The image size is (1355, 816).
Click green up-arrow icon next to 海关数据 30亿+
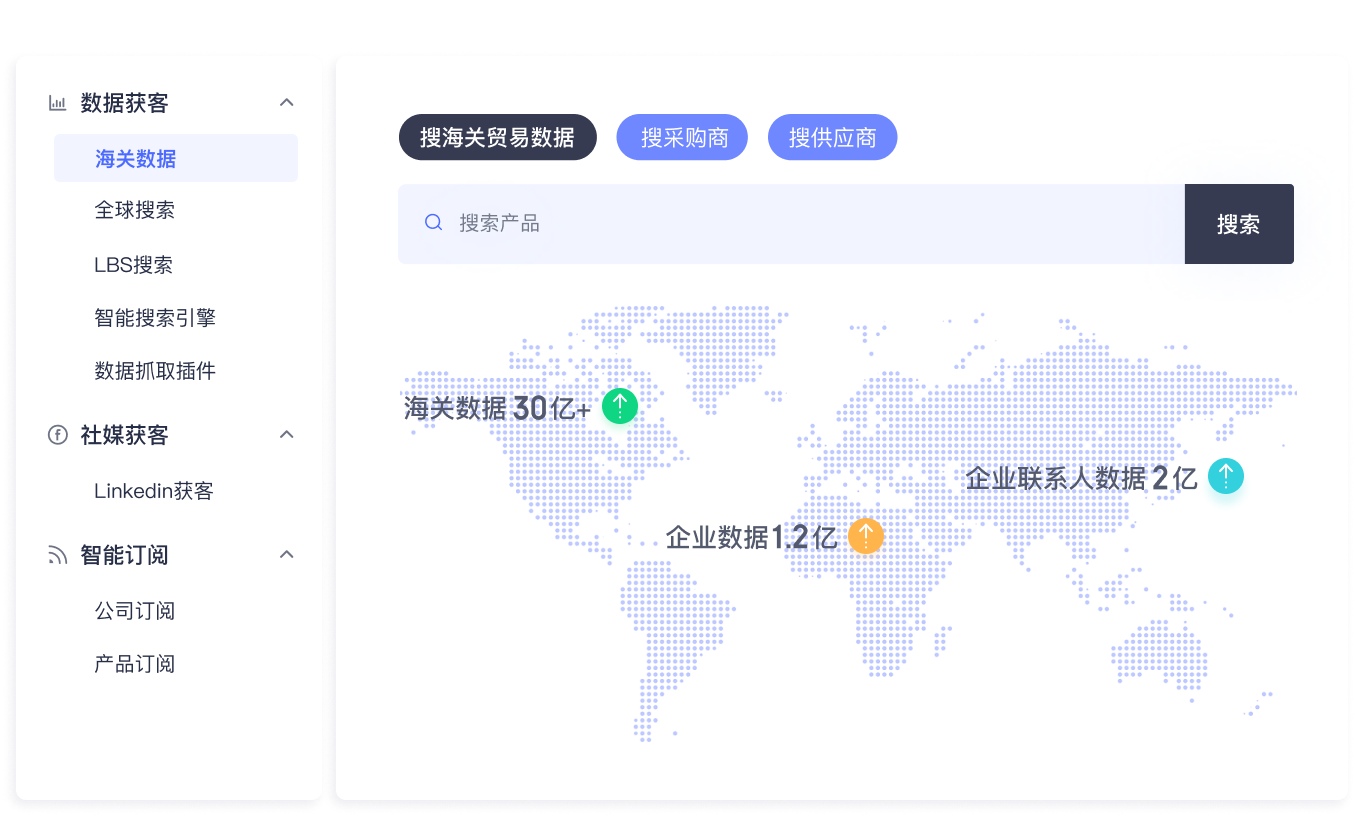620,406
